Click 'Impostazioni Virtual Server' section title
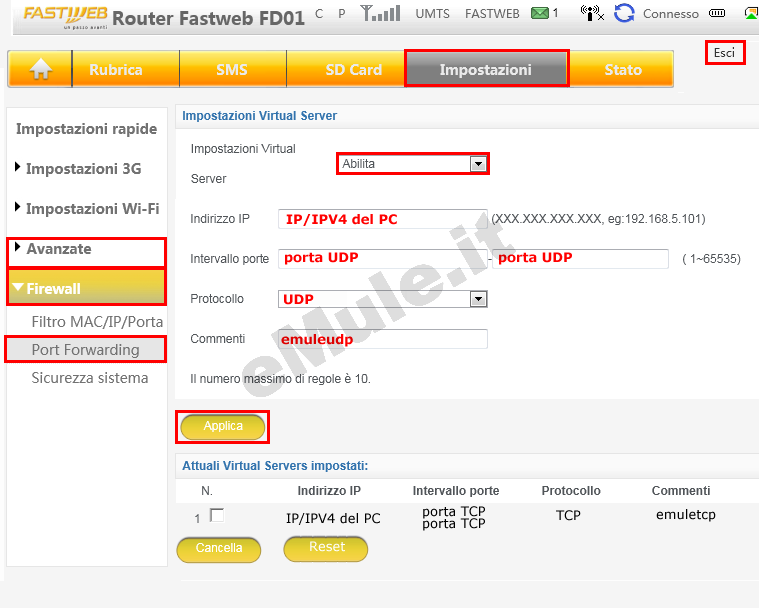Screen dimensions: 759x608 tap(259, 116)
